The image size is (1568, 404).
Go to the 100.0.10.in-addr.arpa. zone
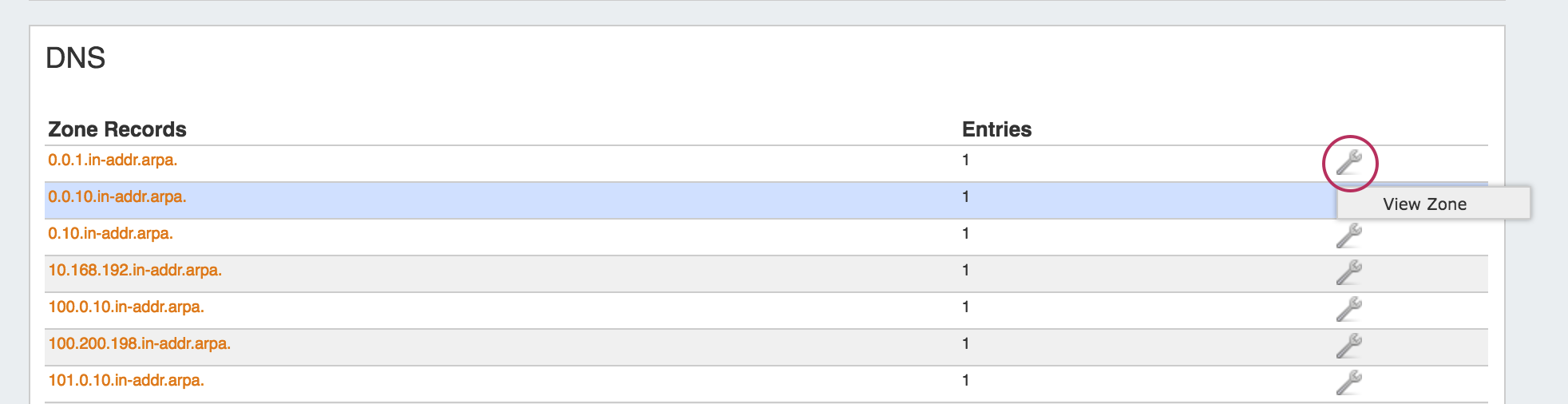pos(126,307)
